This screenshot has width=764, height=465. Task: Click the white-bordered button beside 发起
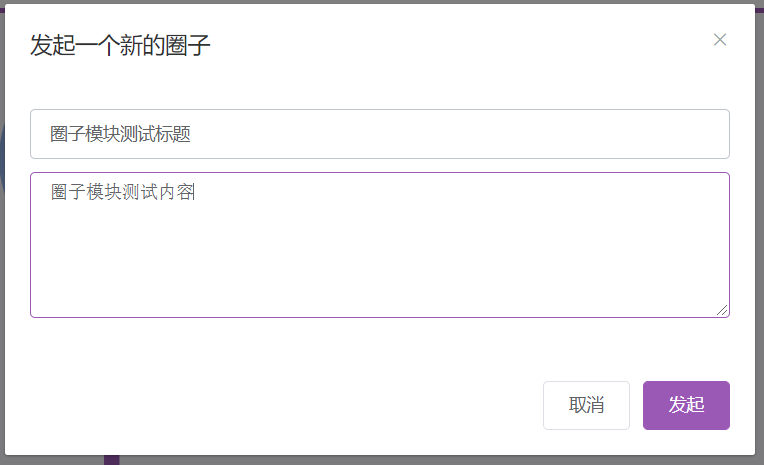(586, 405)
